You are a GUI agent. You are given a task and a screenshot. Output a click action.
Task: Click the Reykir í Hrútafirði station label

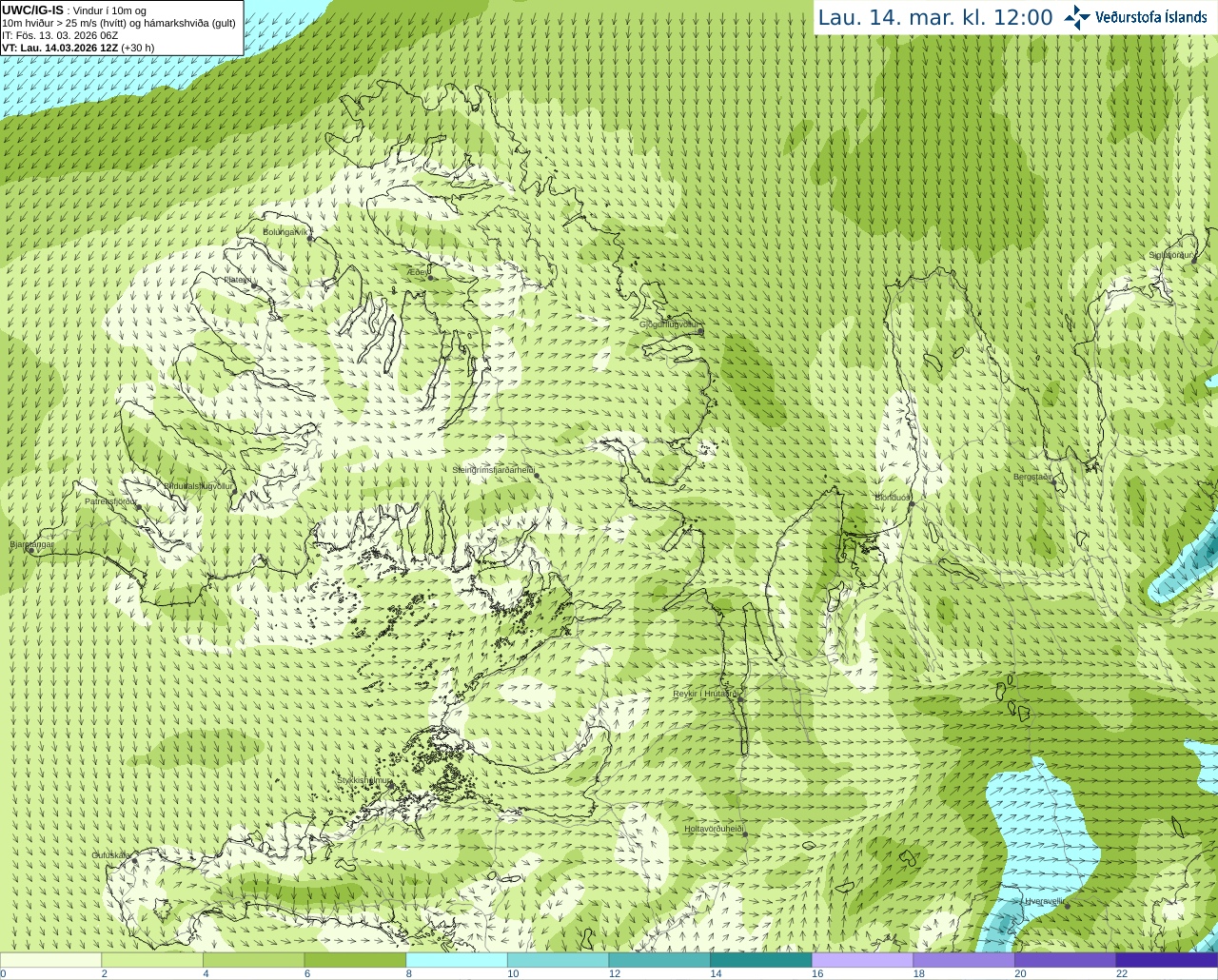pos(706,694)
